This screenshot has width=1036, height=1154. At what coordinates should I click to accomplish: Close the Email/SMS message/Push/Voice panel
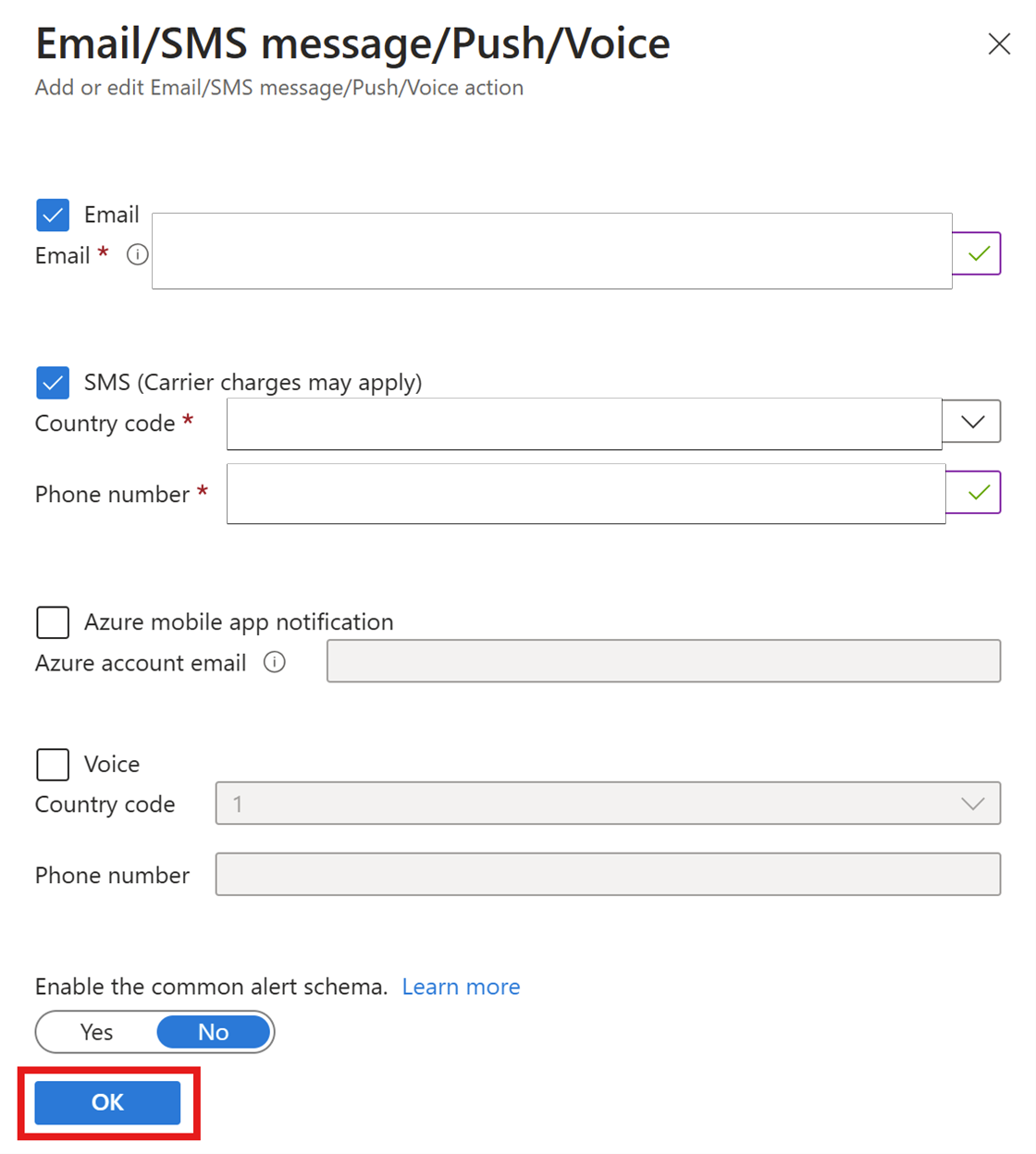pyautogui.click(x=998, y=43)
